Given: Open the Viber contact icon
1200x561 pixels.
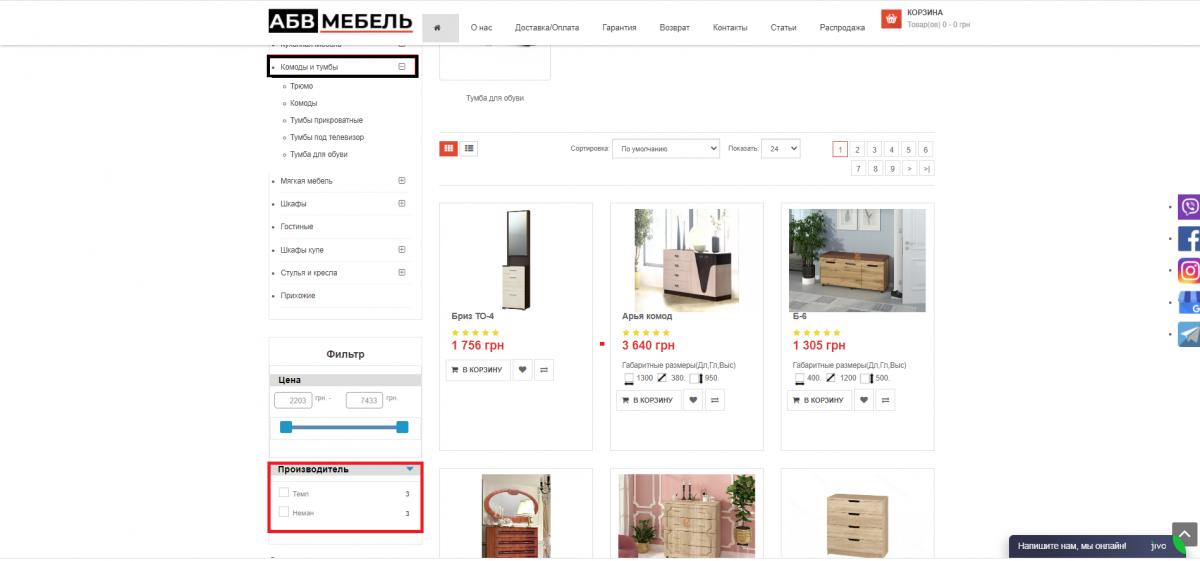Looking at the screenshot, I should pyautogui.click(x=1189, y=207).
